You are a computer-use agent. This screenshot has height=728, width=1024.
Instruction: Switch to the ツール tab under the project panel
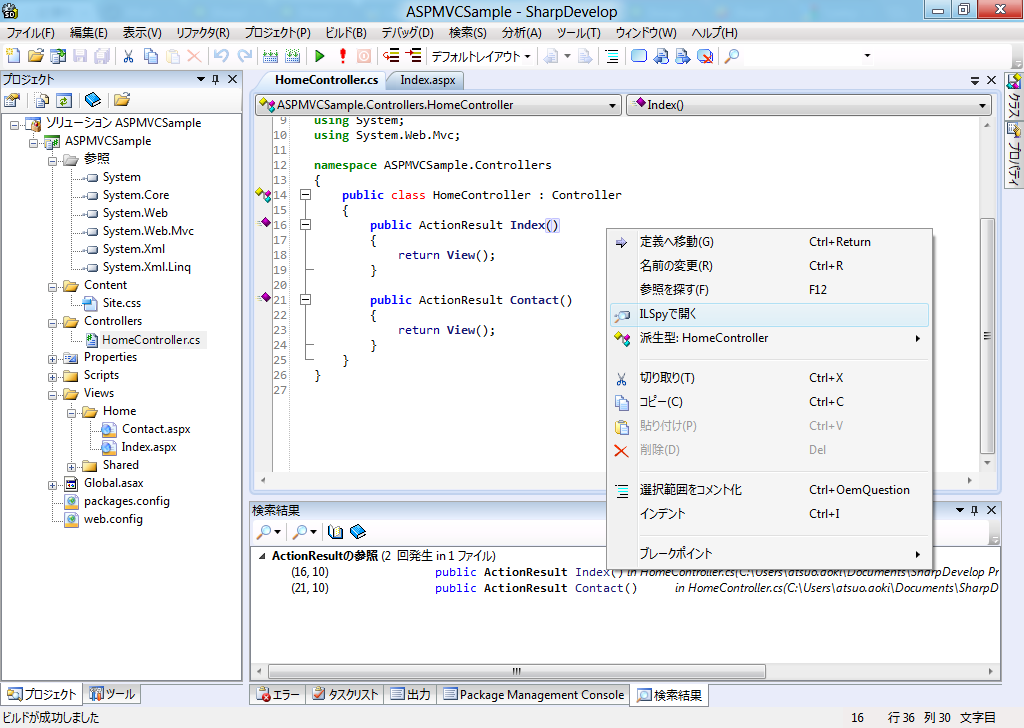[x=112, y=694]
